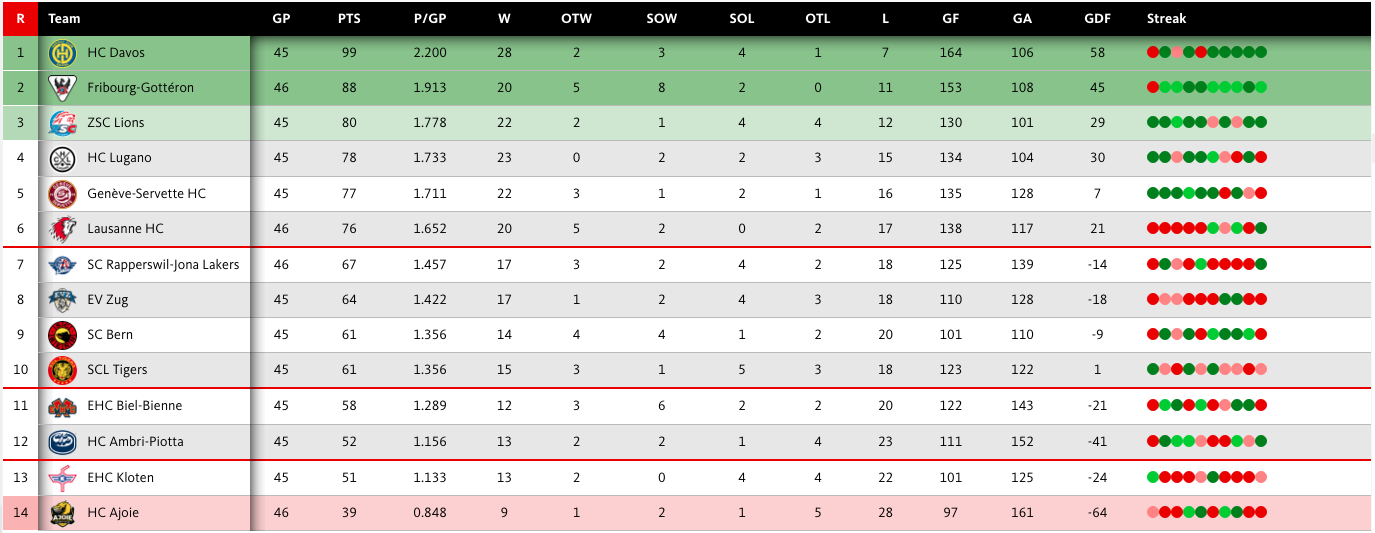Click the HC Davos team logo

[x=62, y=53]
